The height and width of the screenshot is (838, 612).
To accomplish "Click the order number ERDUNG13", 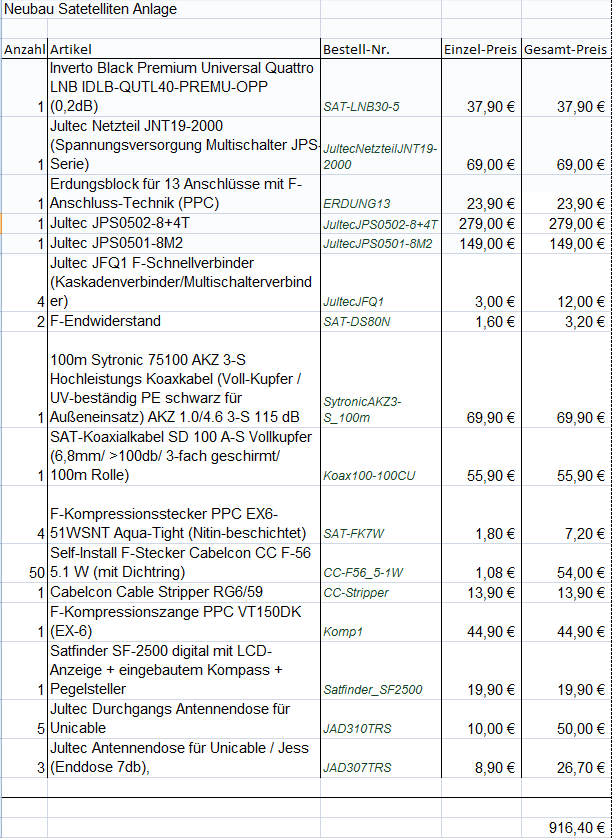I will point(356,204).
